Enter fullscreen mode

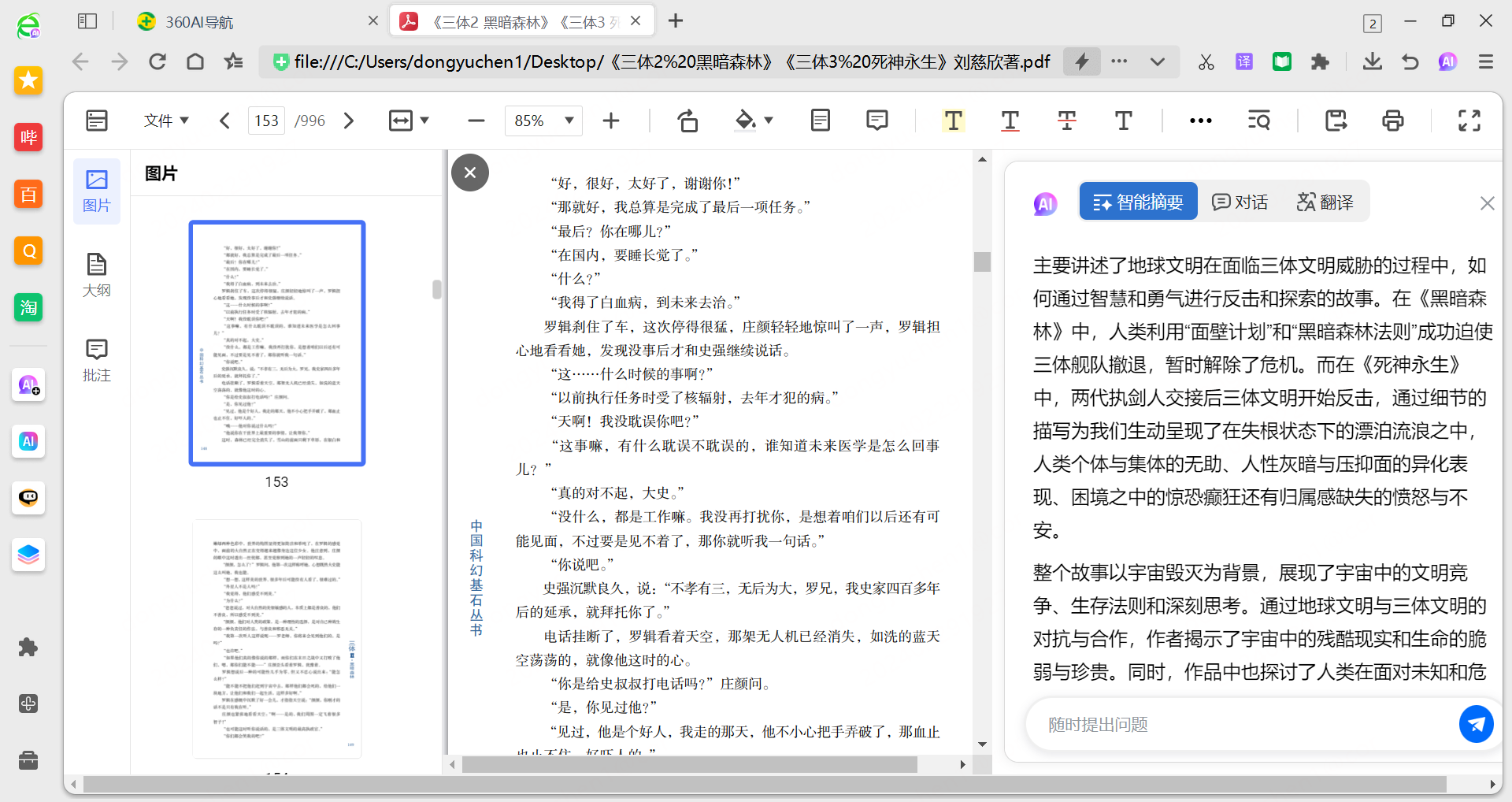coord(1469,121)
